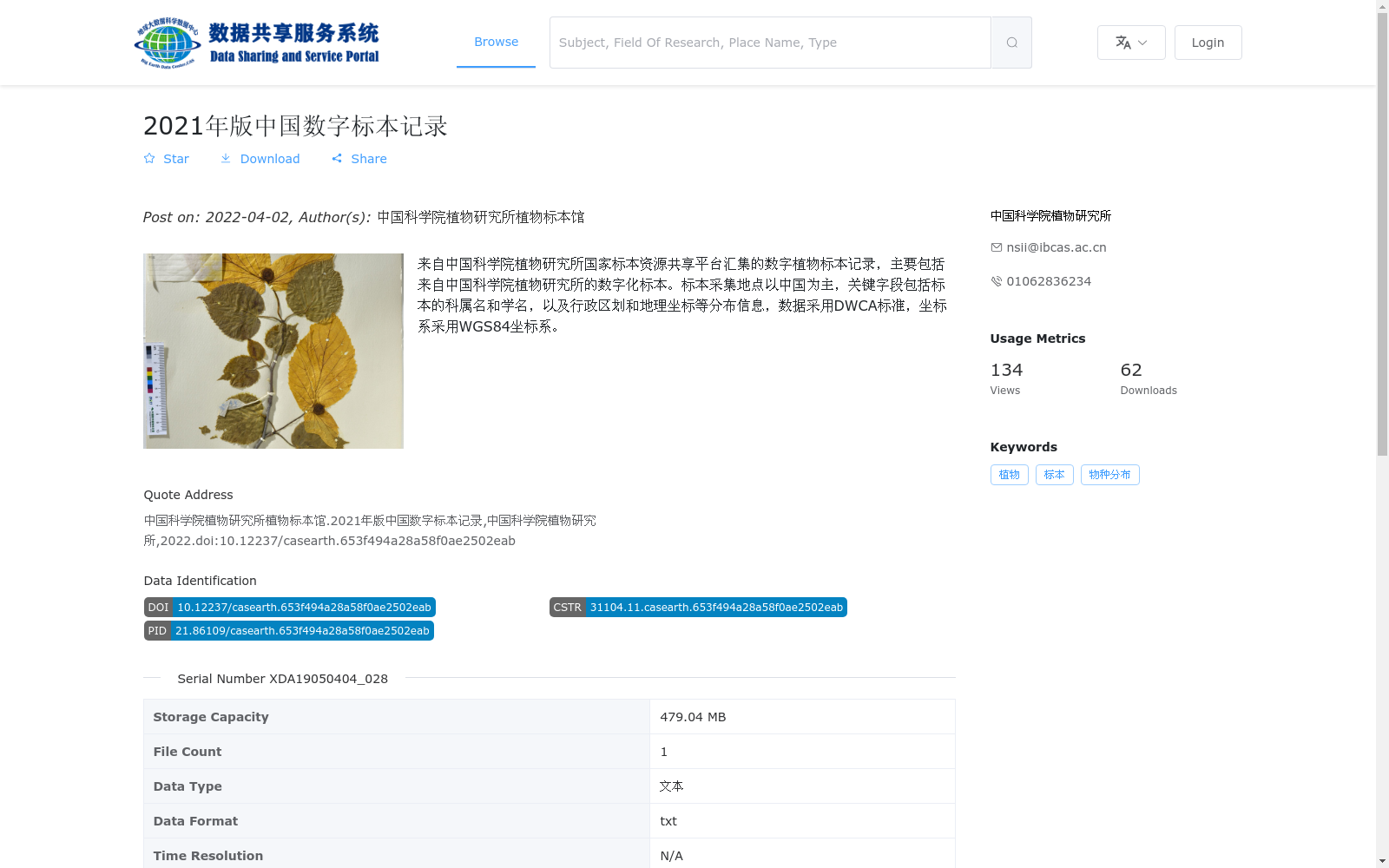Select the Serial Number XDA19050404_028 text
The height and width of the screenshot is (868, 1389).
283,679
